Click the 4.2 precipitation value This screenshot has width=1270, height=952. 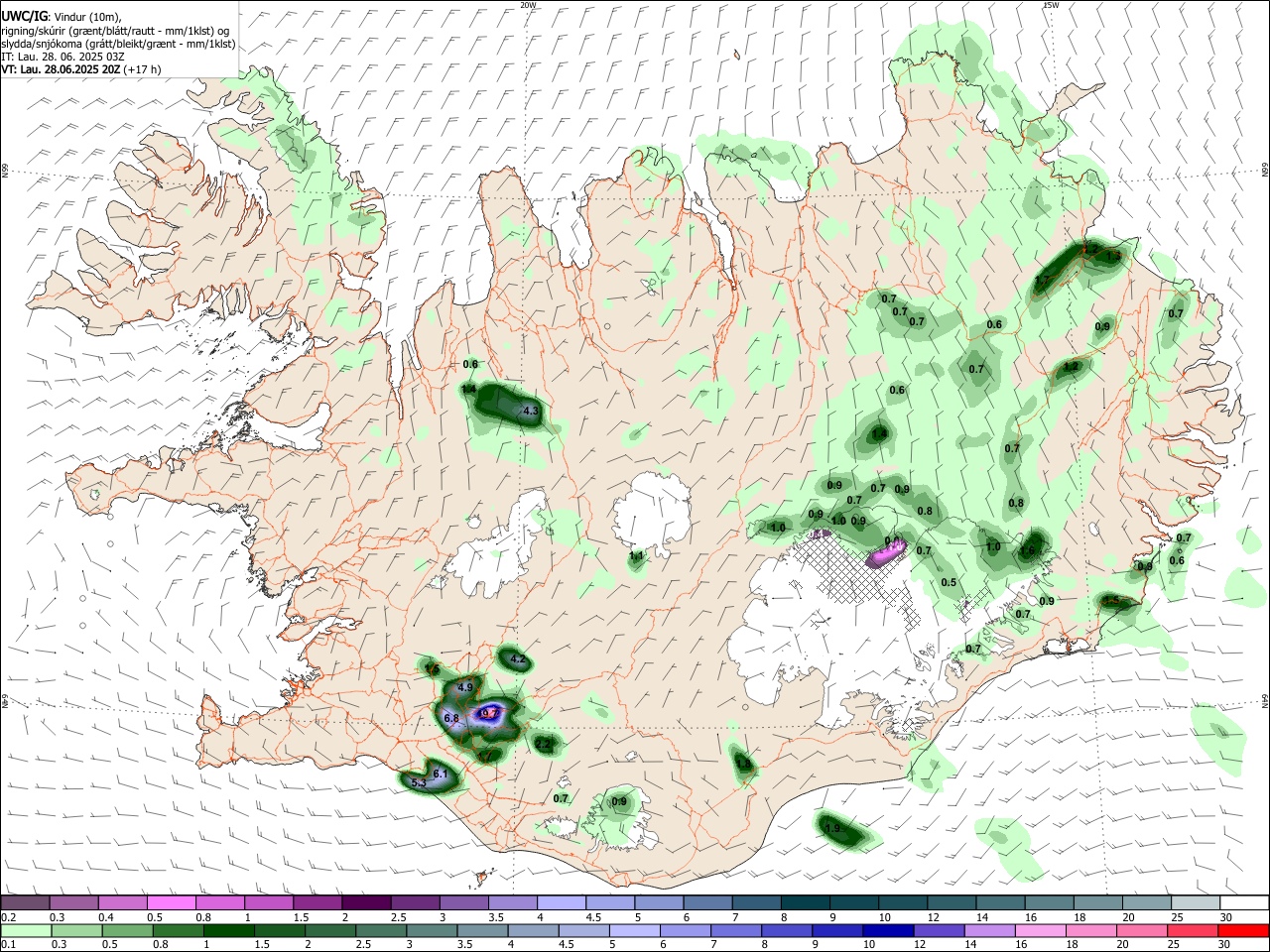(518, 658)
